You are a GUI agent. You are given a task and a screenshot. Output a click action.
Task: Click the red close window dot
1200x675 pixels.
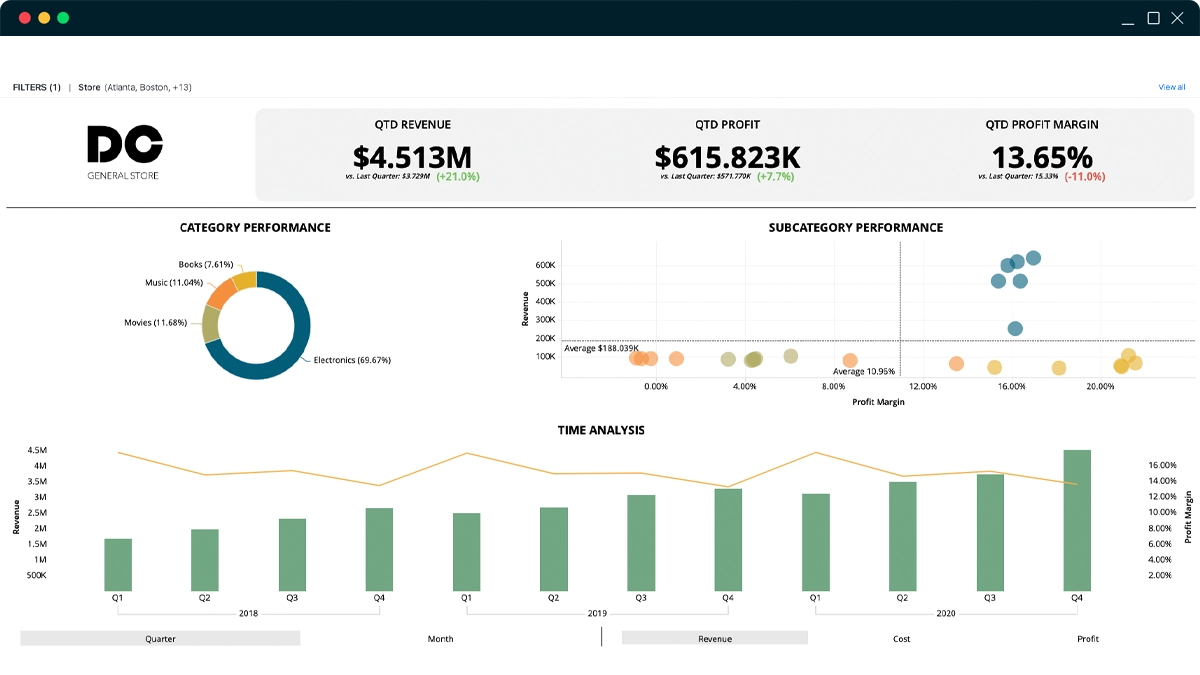pos(25,18)
